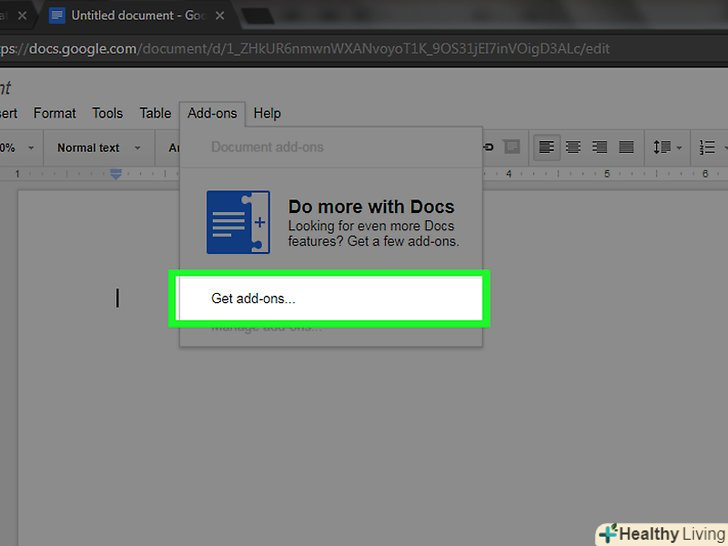
Task: Click the insert comment icon
Action: tap(512, 147)
